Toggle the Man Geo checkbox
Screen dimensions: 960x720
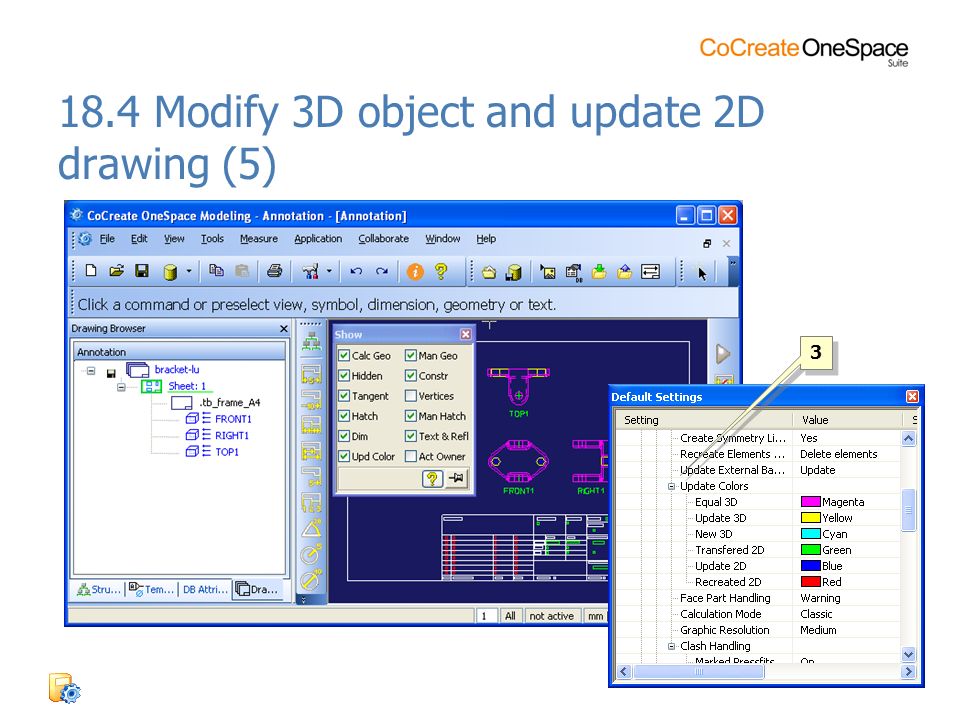411,355
